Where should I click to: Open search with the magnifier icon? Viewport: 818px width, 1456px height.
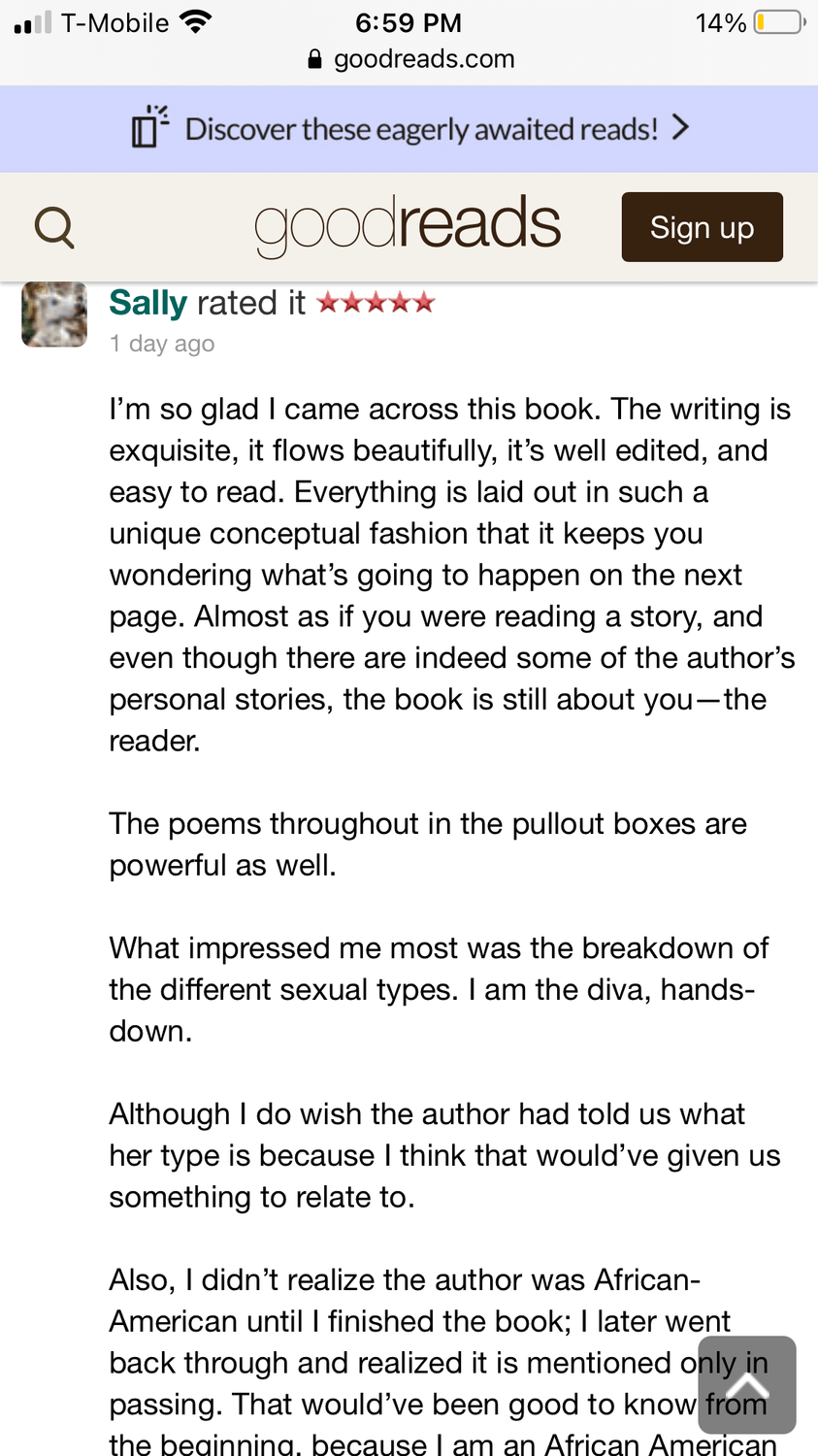(x=54, y=227)
